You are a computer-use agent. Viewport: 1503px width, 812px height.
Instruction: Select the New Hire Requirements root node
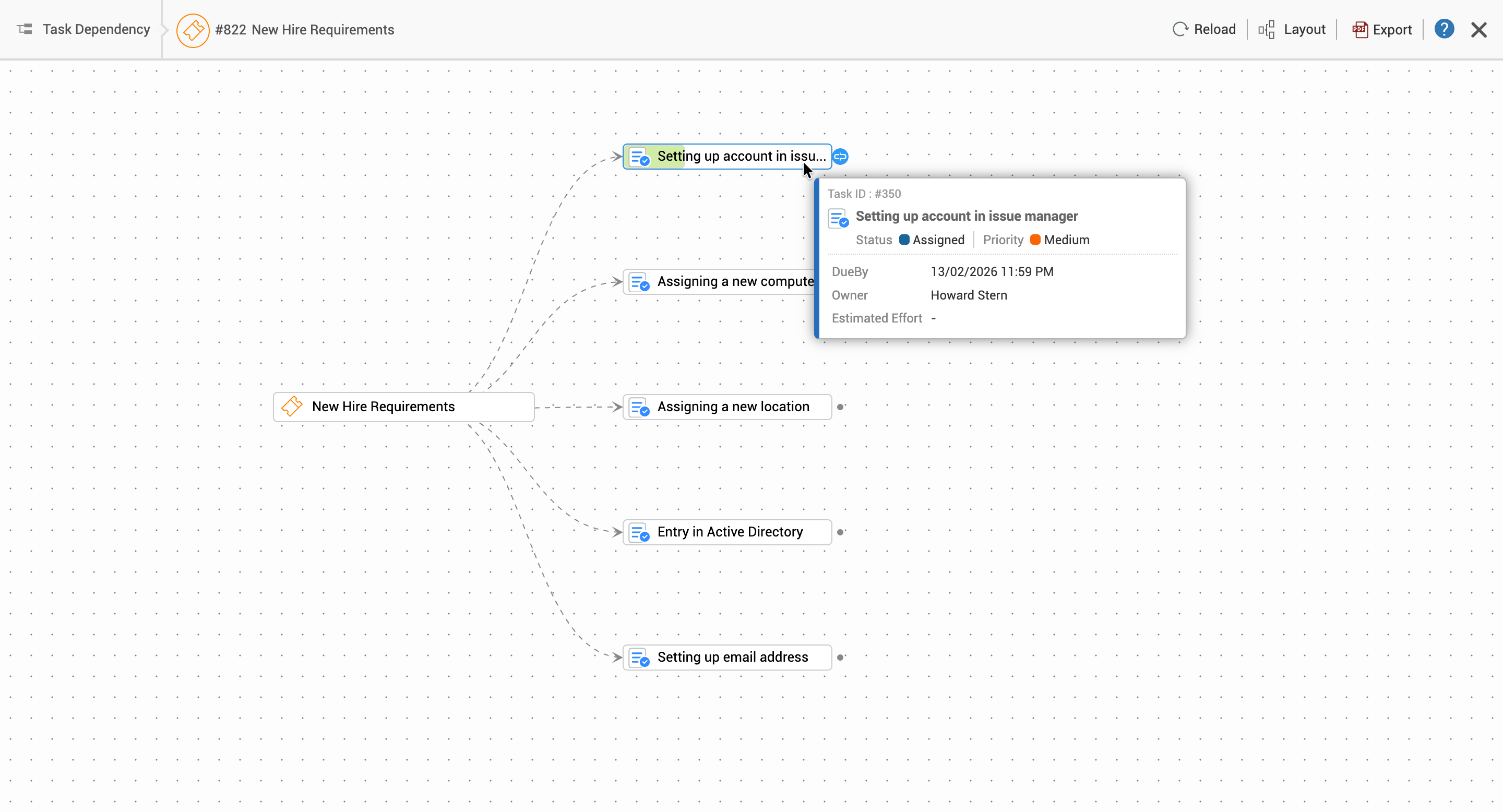click(404, 407)
